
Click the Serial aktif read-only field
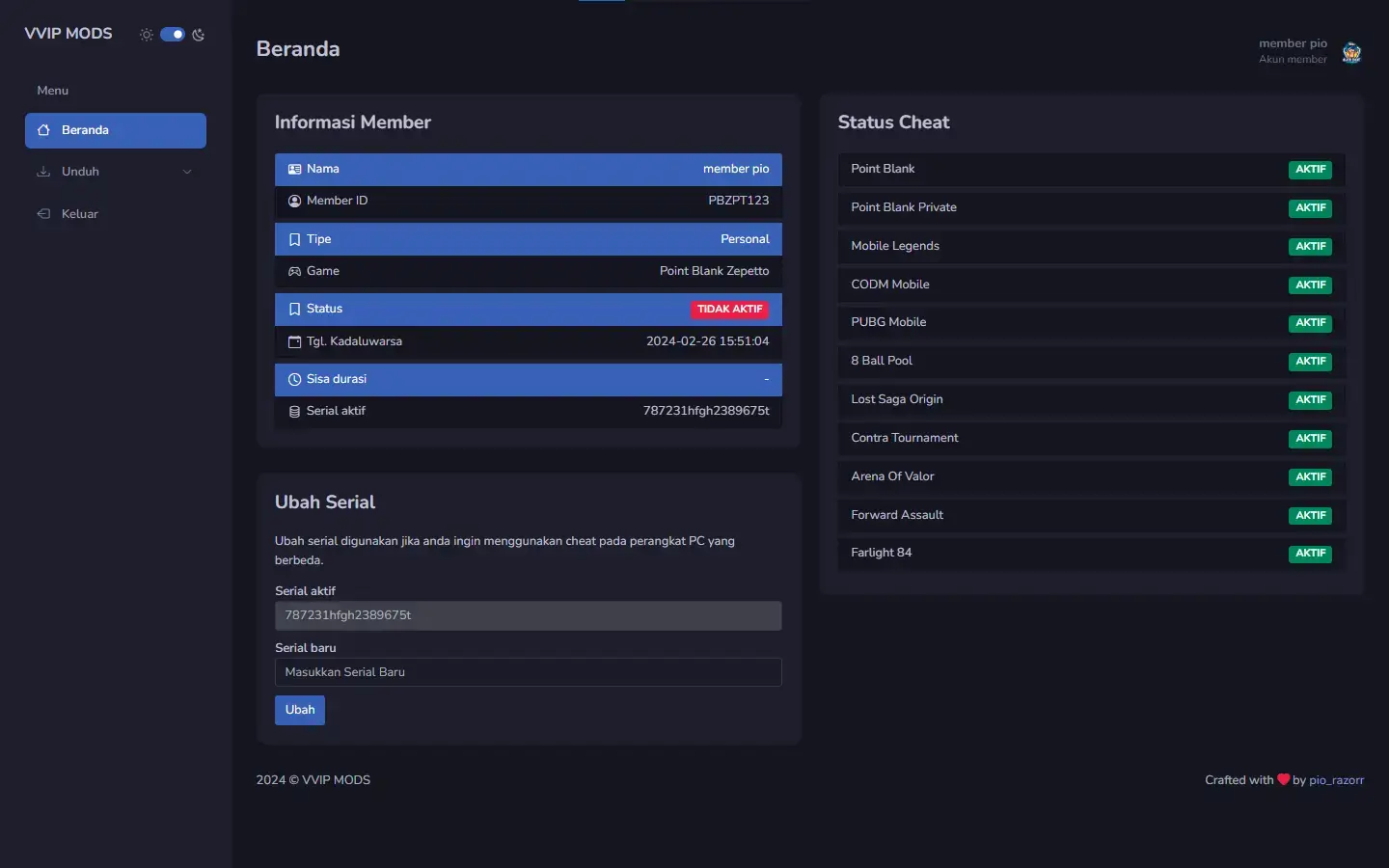tap(528, 615)
